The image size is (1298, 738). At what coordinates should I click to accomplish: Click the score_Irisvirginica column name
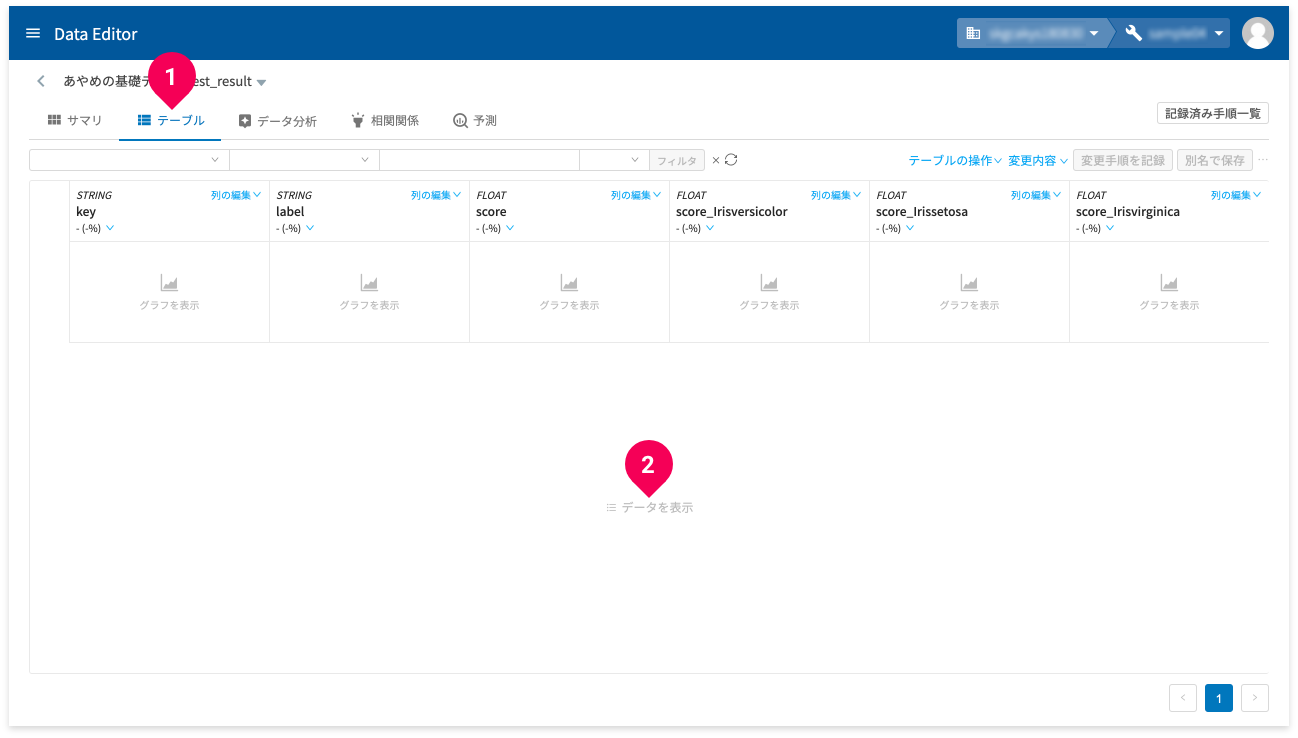point(1128,212)
